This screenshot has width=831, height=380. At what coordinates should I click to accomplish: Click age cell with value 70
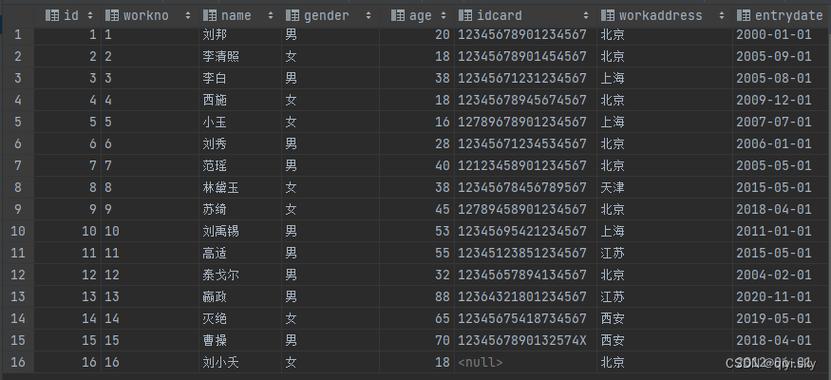[x=442, y=340]
